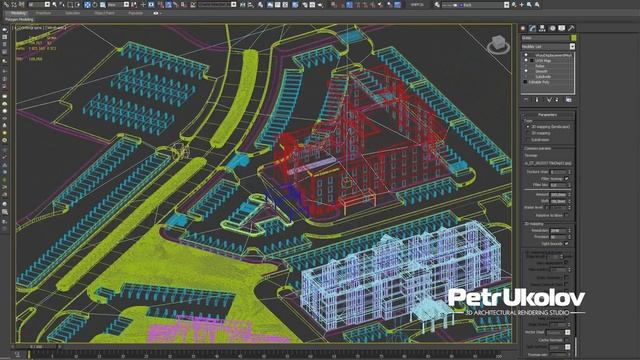Toggle Tight bounds checkbox

(567, 244)
